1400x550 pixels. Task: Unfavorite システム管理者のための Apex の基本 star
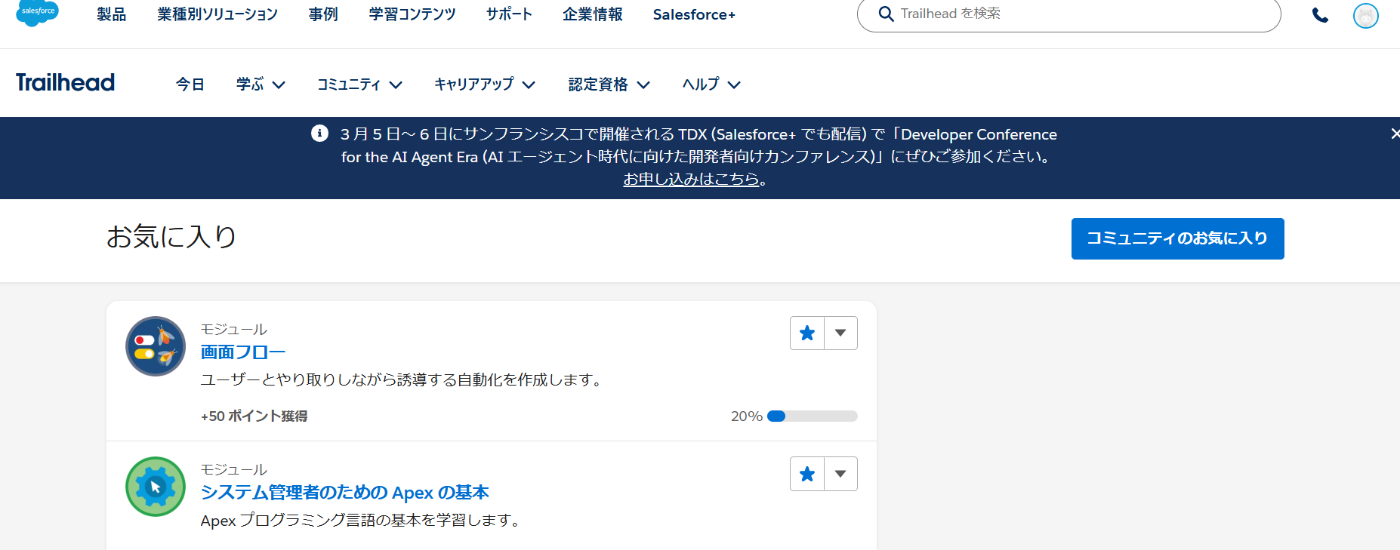[807, 473]
